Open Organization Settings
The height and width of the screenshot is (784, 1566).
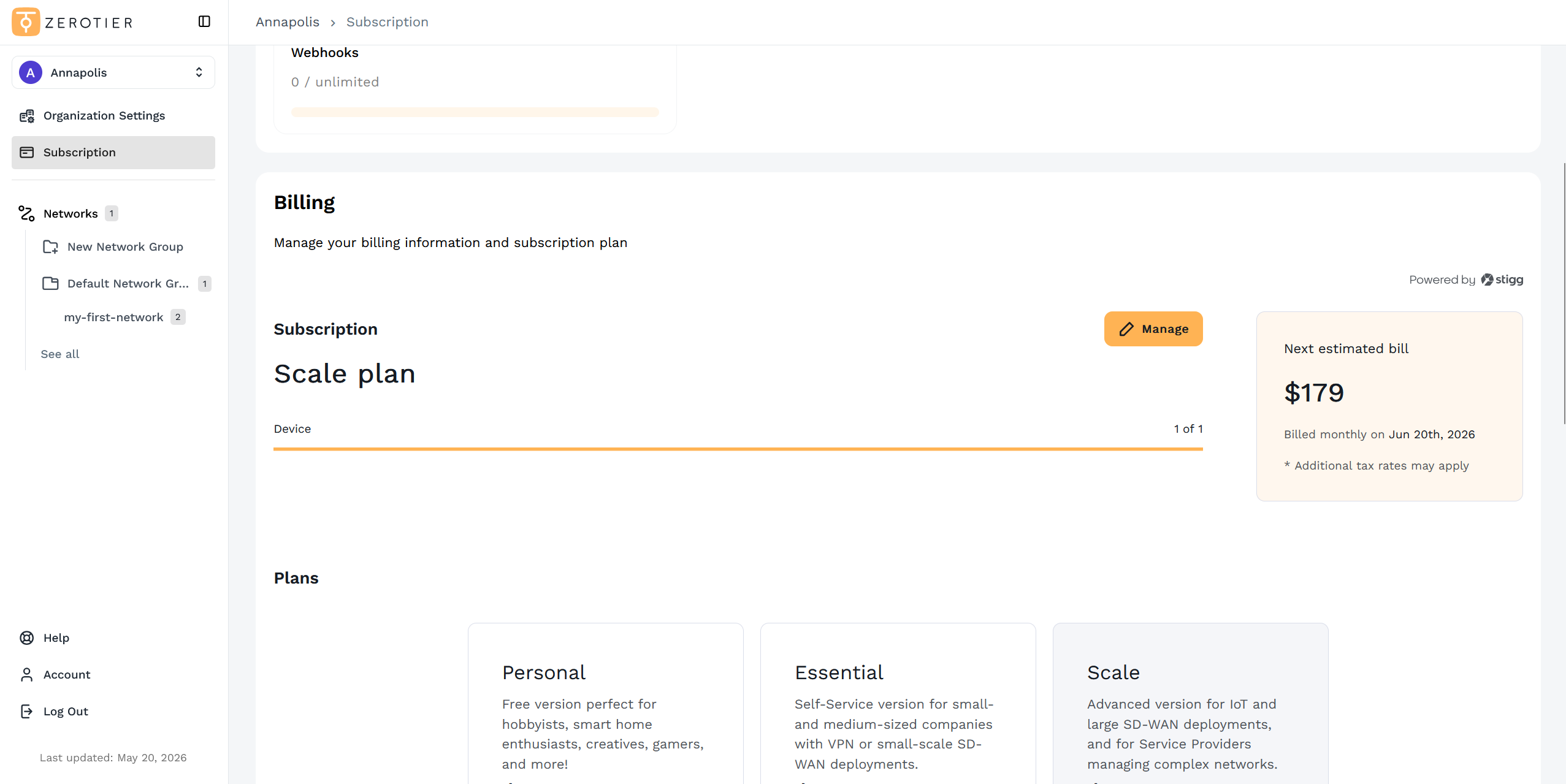113,116
